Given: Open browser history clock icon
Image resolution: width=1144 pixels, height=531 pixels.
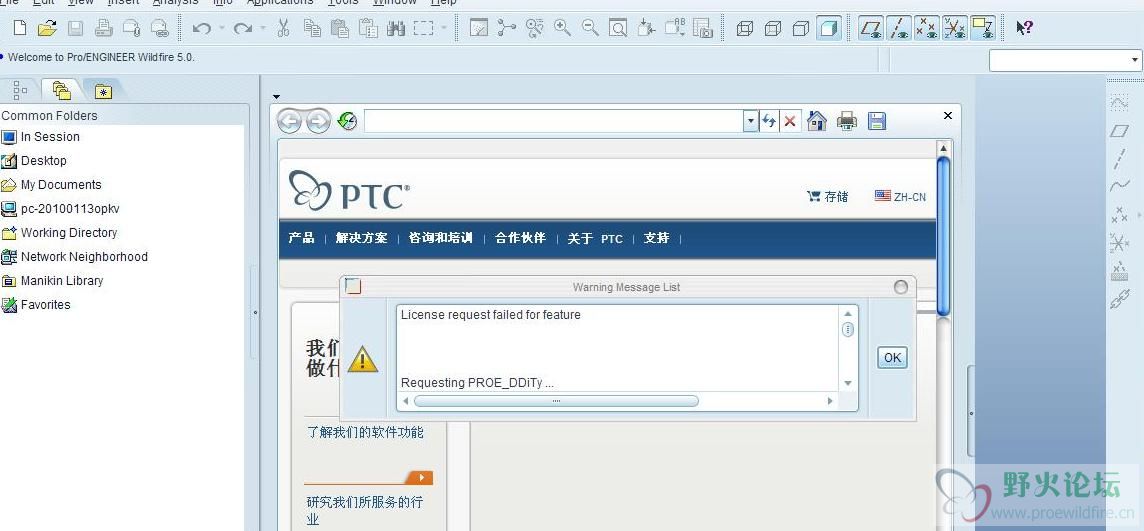Looking at the screenshot, I should pyautogui.click(x=348, y=121).
